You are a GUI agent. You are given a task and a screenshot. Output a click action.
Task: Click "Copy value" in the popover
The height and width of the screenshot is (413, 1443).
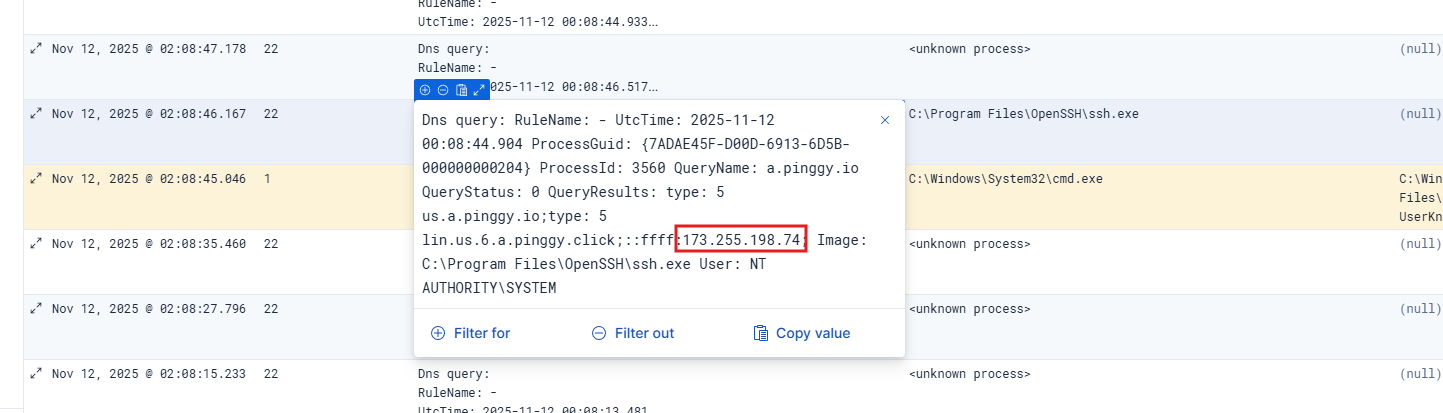coord(801,333)
